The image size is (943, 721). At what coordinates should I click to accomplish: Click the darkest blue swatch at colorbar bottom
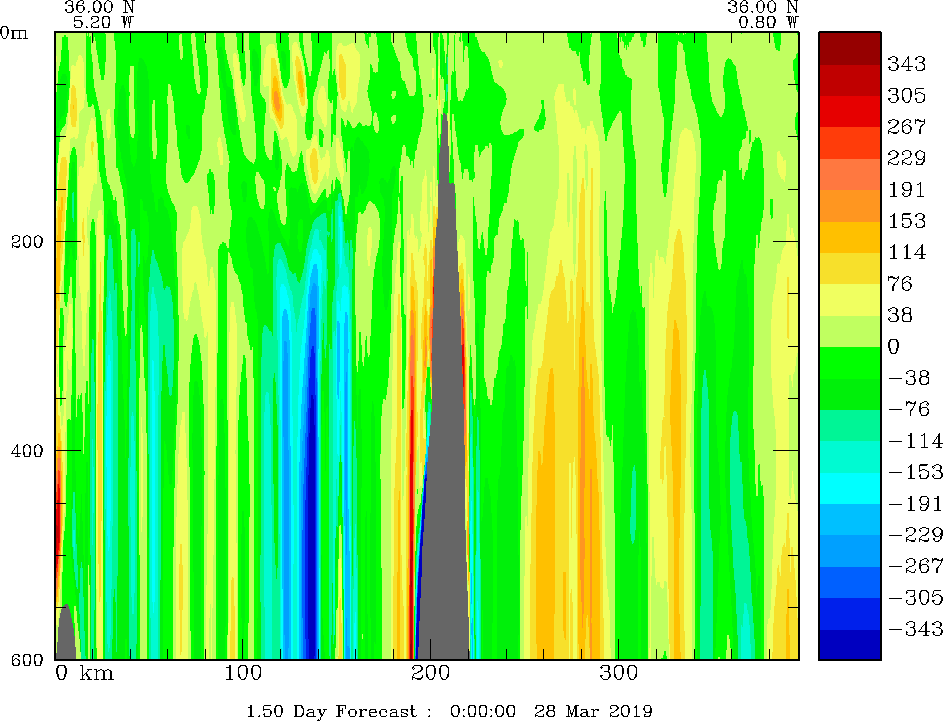[849, 644]
